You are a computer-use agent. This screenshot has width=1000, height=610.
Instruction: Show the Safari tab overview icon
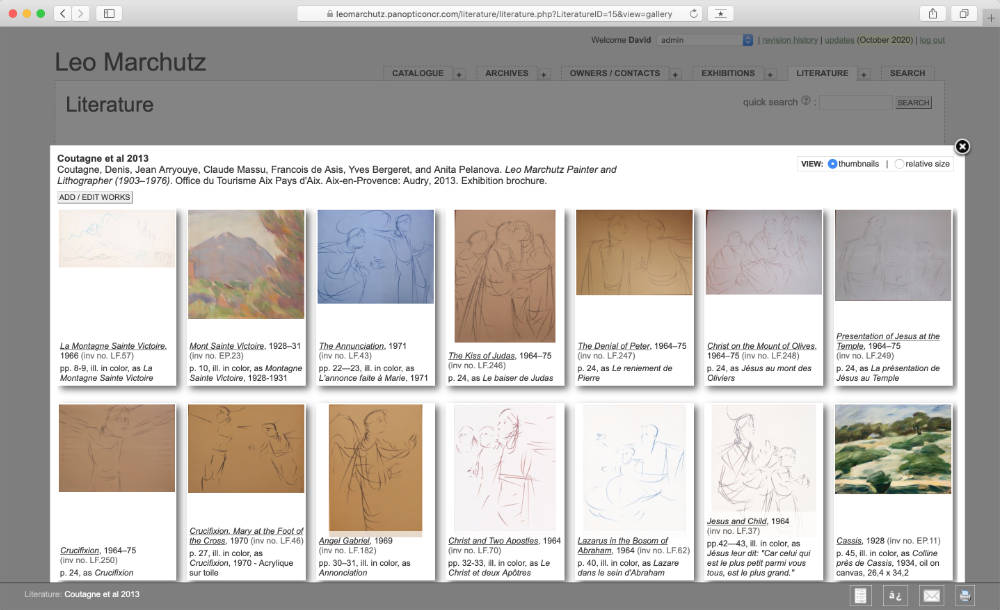pos(964,13)
